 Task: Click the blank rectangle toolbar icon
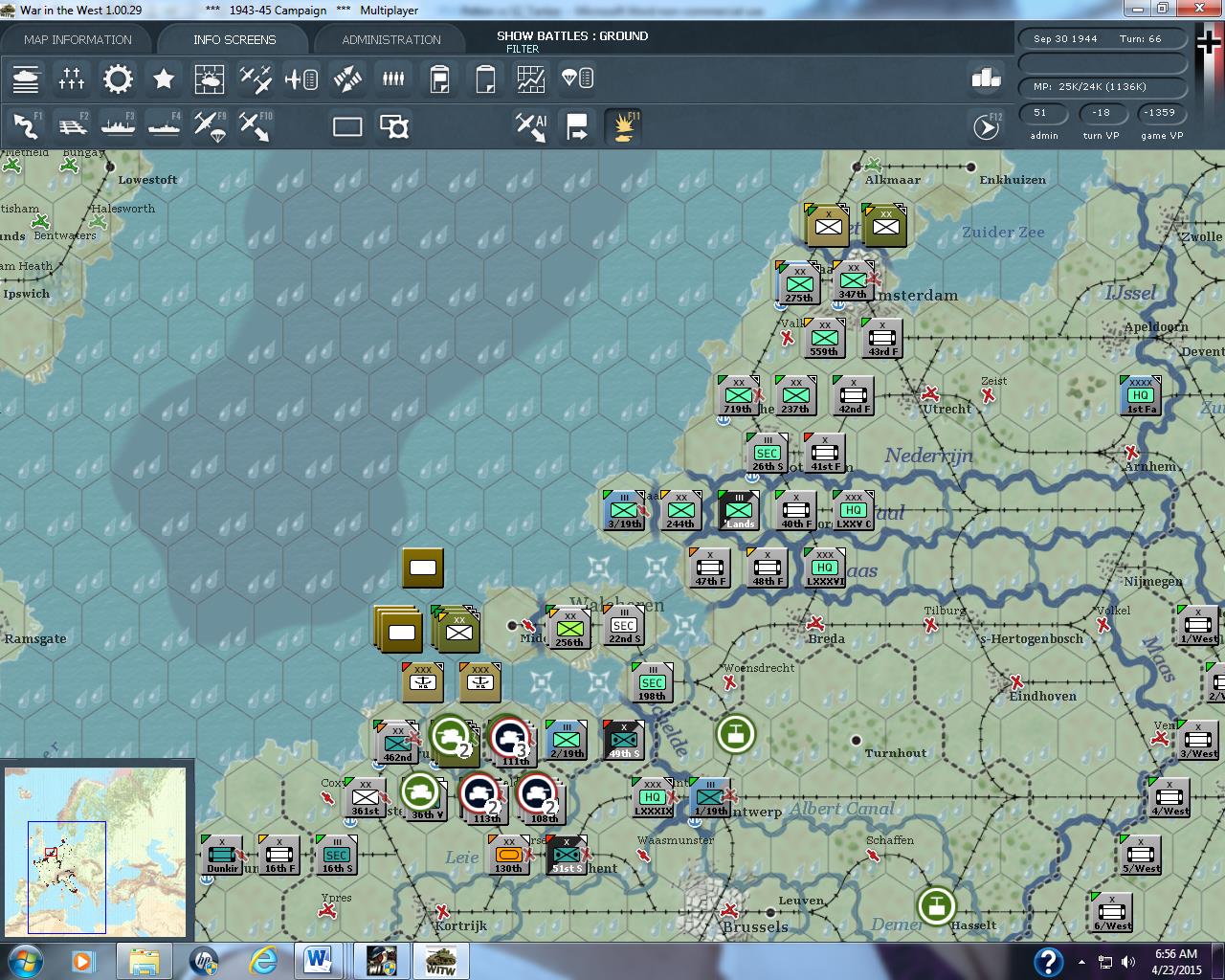point(347,126)
